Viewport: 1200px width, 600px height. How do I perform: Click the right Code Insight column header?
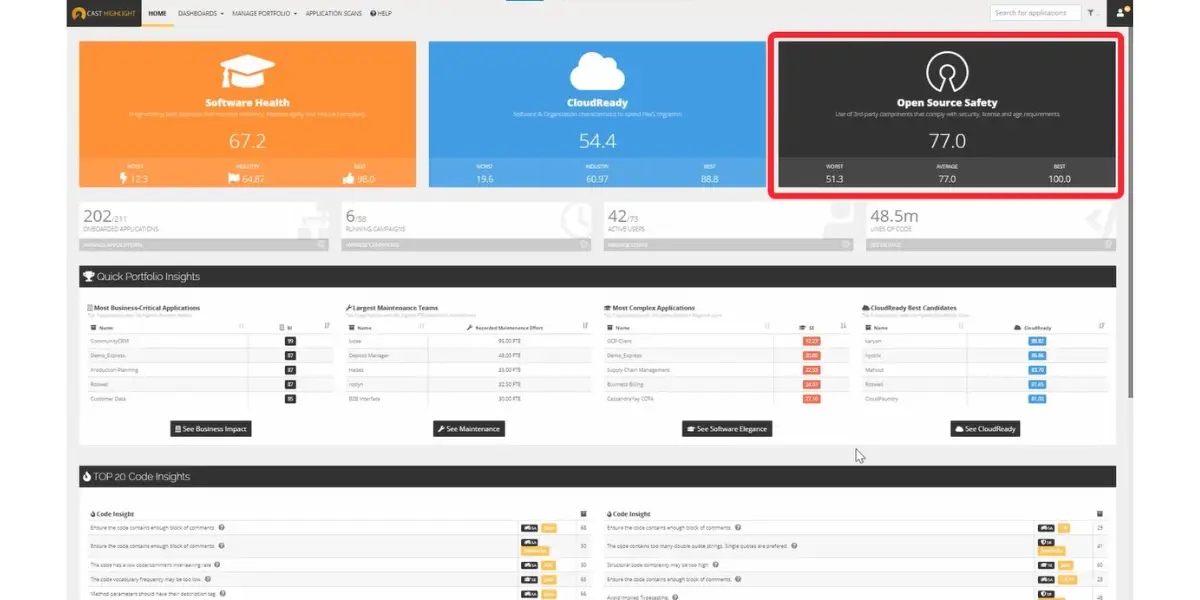pyautogui.click(x=629, y=514)
